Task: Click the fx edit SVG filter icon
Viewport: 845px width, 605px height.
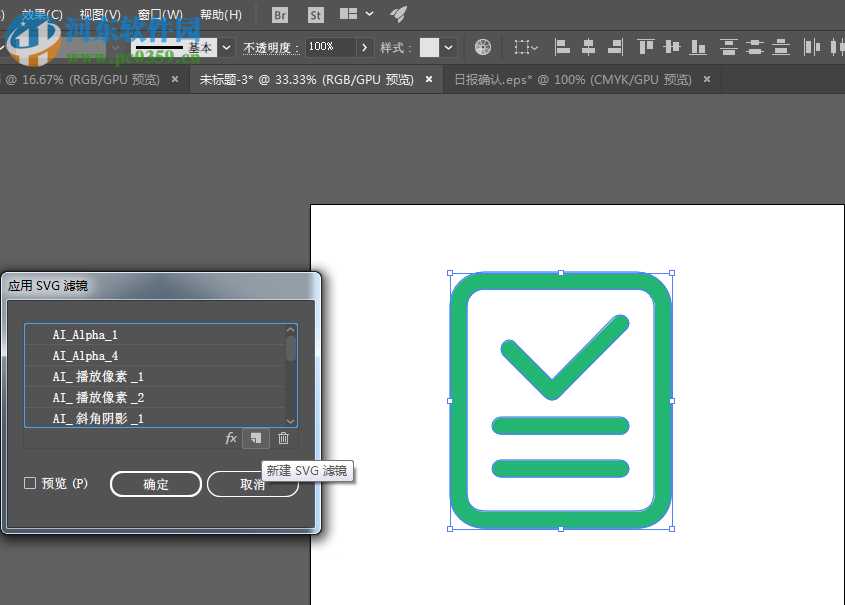Action: pyautogui.click(x=231, y=438)
